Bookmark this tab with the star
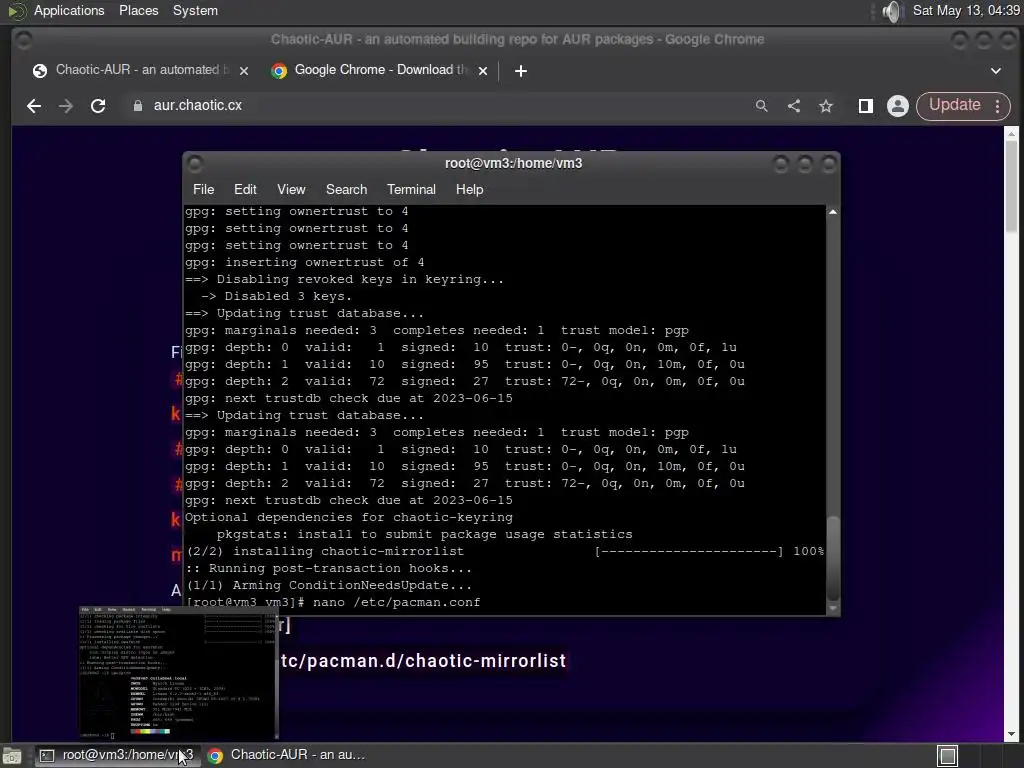Viewport: 1024px width, 768px height. [826, 106]
